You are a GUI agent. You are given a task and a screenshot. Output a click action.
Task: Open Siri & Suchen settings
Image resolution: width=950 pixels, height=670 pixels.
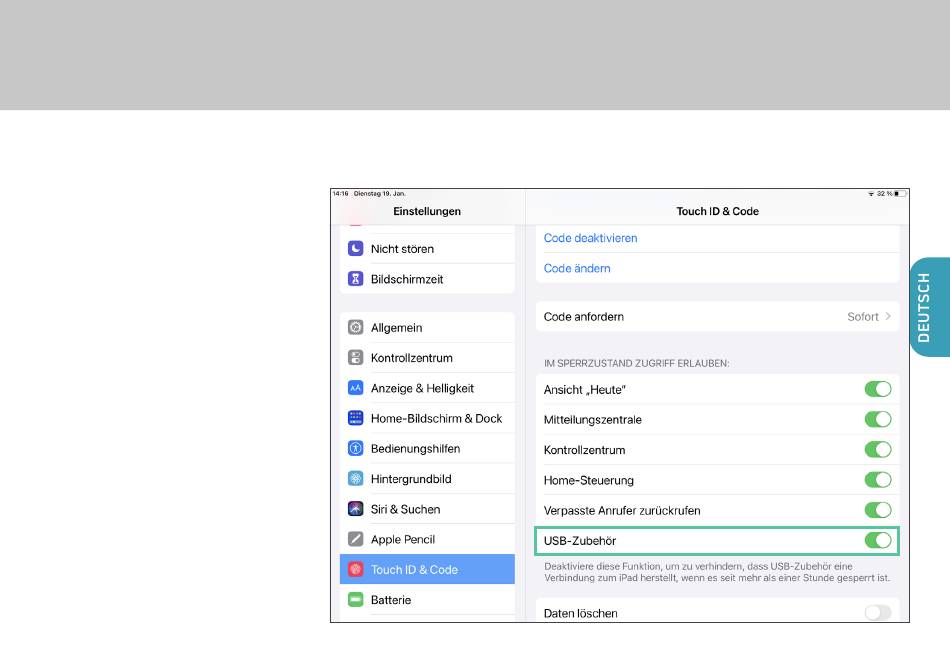tap(427, 509)
